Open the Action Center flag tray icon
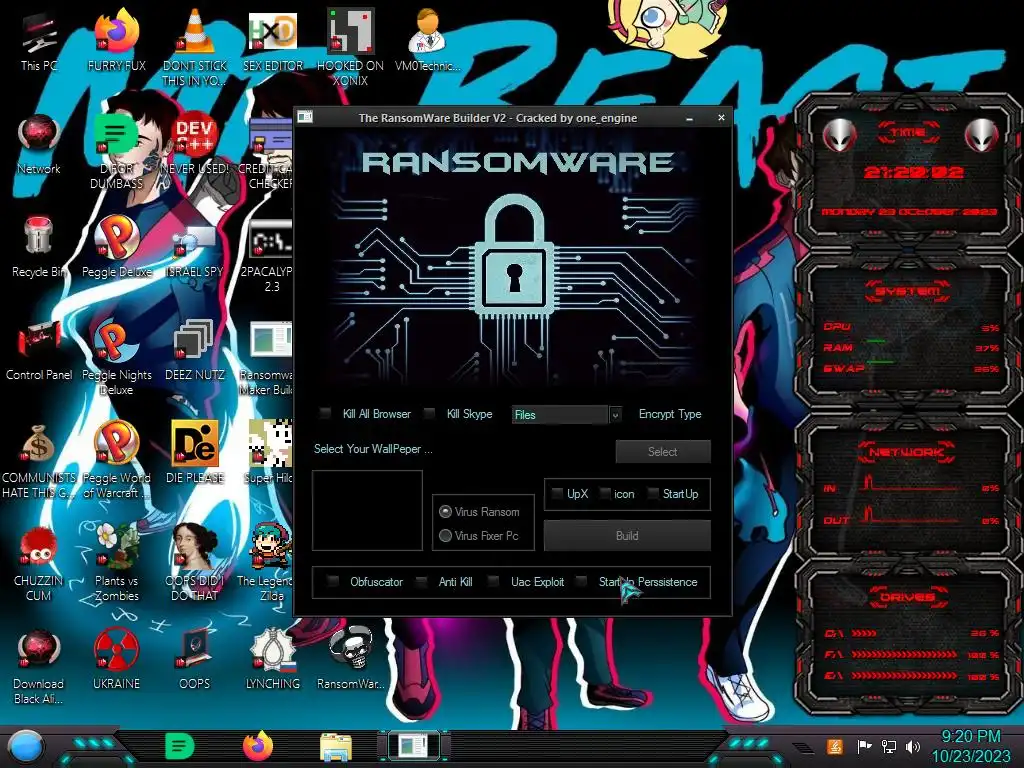This screenshot has width=1024, height=768. coord(864,746)
